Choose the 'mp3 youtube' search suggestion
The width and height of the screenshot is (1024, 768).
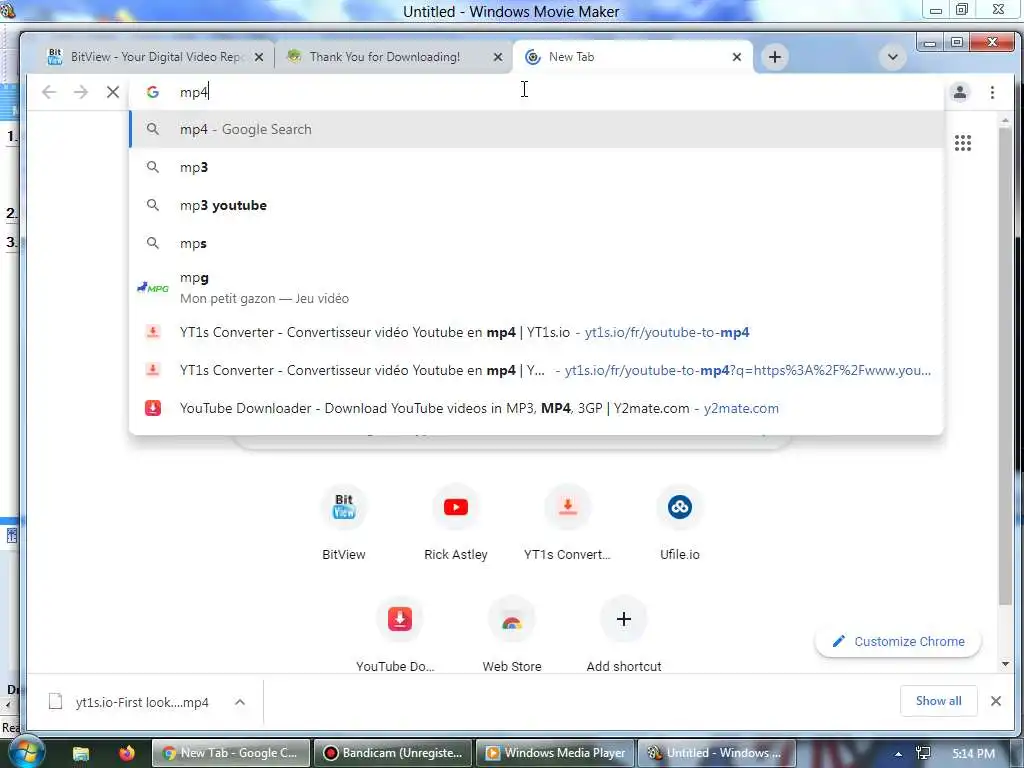[536, 205]
